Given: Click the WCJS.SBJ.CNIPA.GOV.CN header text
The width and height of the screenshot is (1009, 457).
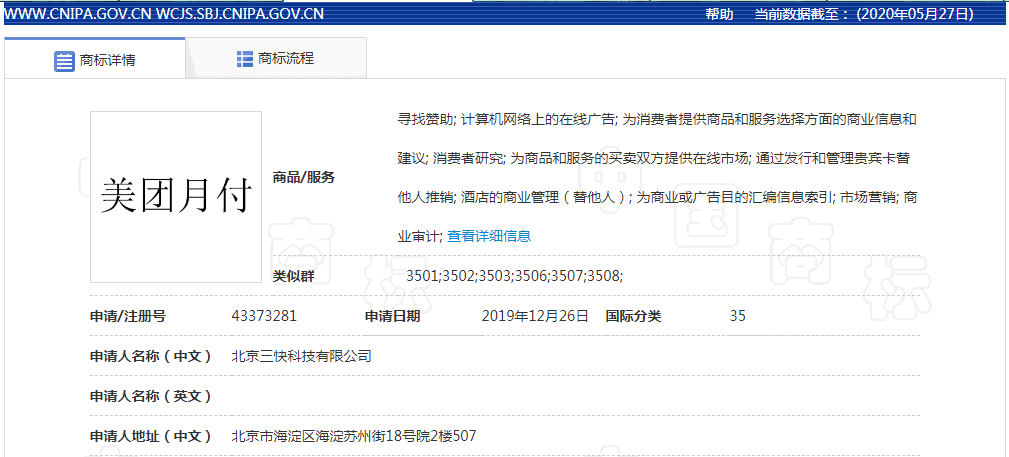Looking at the screenshot, I should (239, 14).
